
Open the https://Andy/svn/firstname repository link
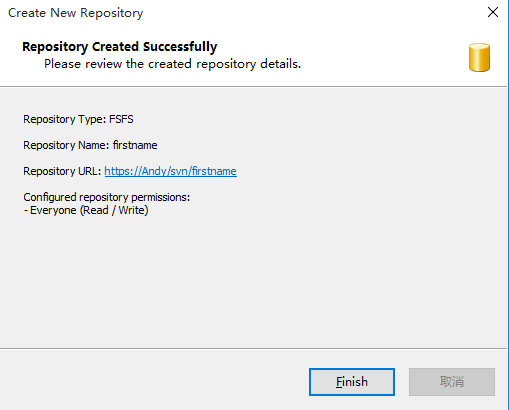[x=171, y=171]
